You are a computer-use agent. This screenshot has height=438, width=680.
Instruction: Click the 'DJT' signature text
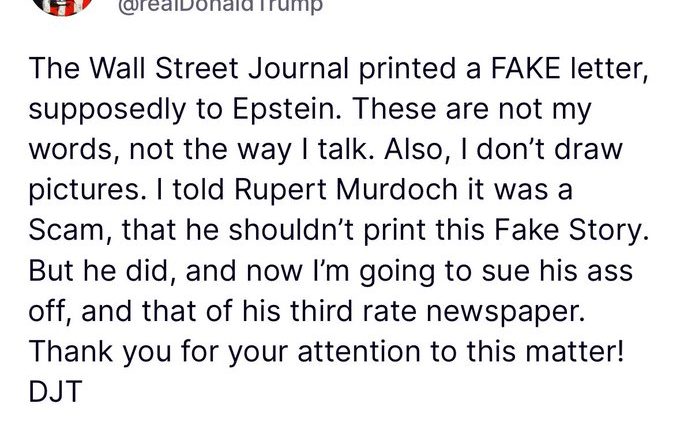click(x=56, y=392)
